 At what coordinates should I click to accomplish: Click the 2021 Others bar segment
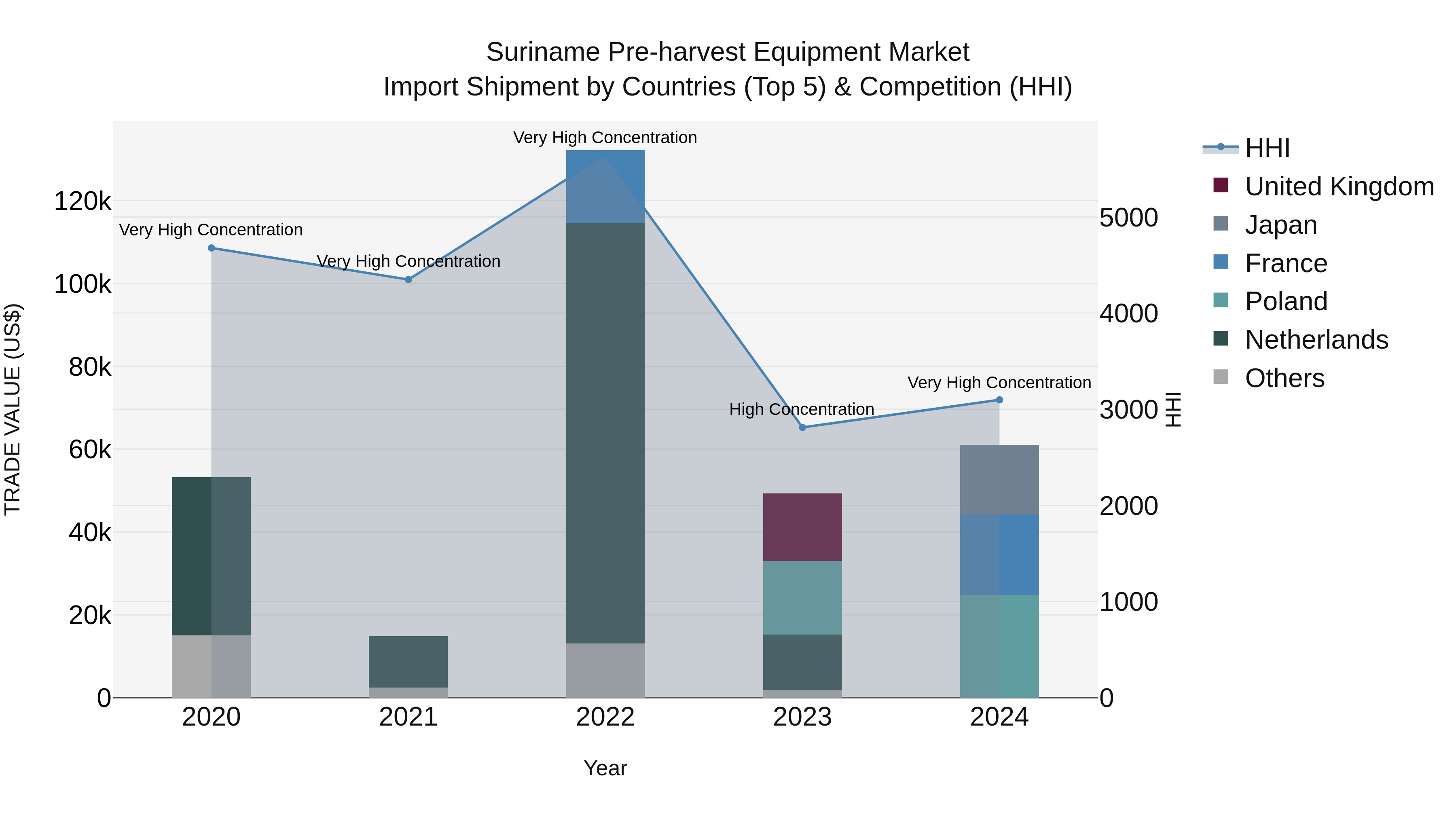408,693
